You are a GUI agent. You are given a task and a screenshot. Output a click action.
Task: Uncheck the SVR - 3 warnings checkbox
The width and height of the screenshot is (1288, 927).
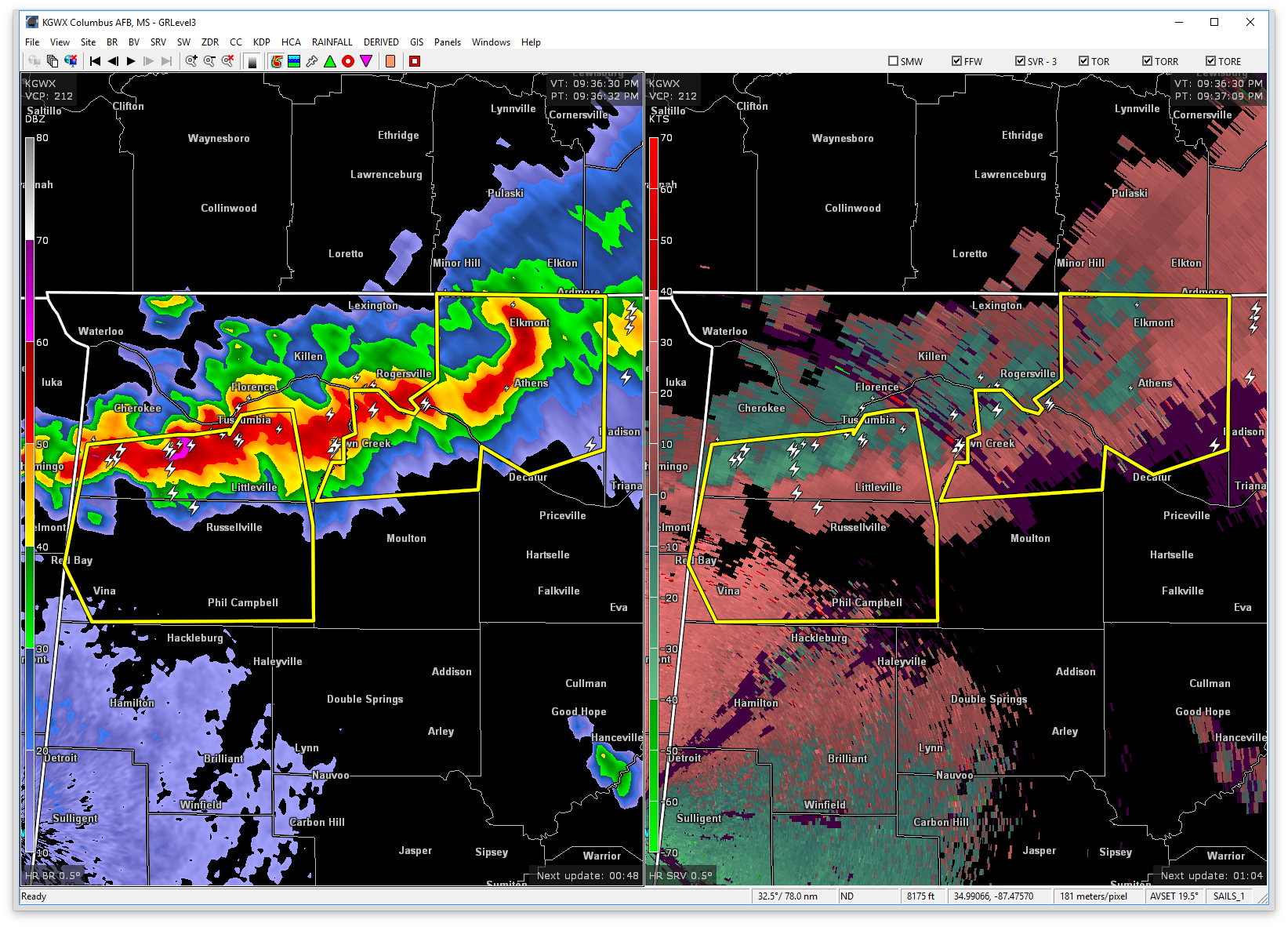coord(1020,61)
